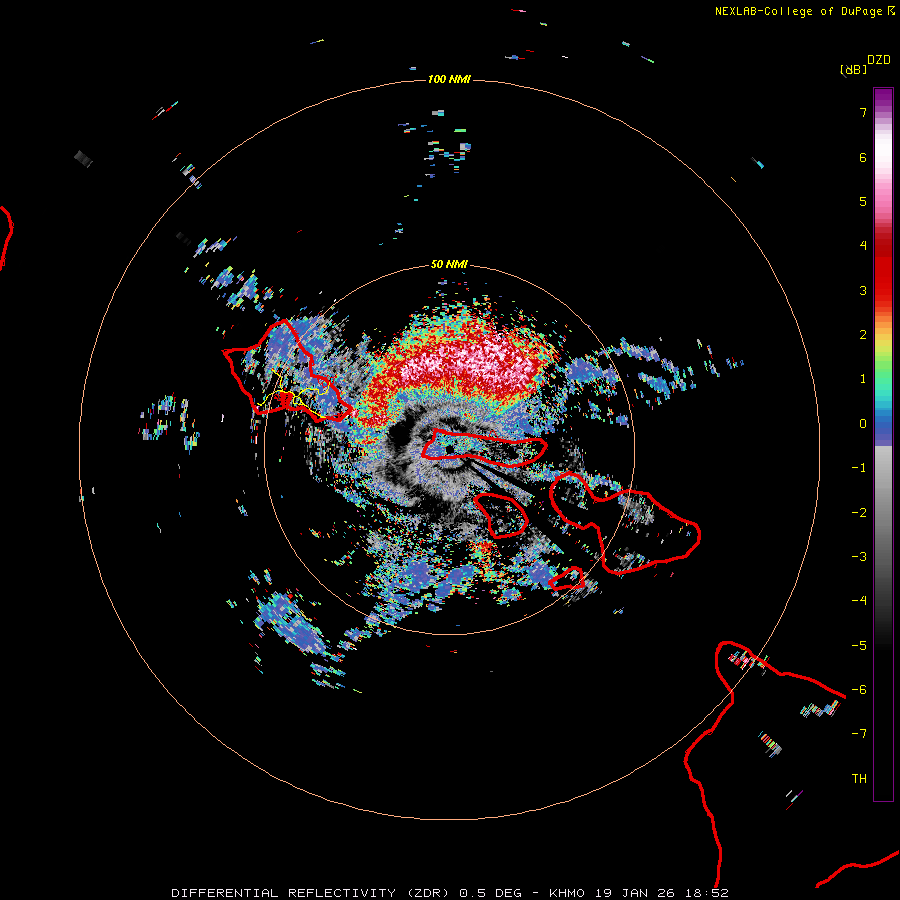900x900 pixels.
Task: Click the 7 value on color scale
Action: [x=863, y=112]
